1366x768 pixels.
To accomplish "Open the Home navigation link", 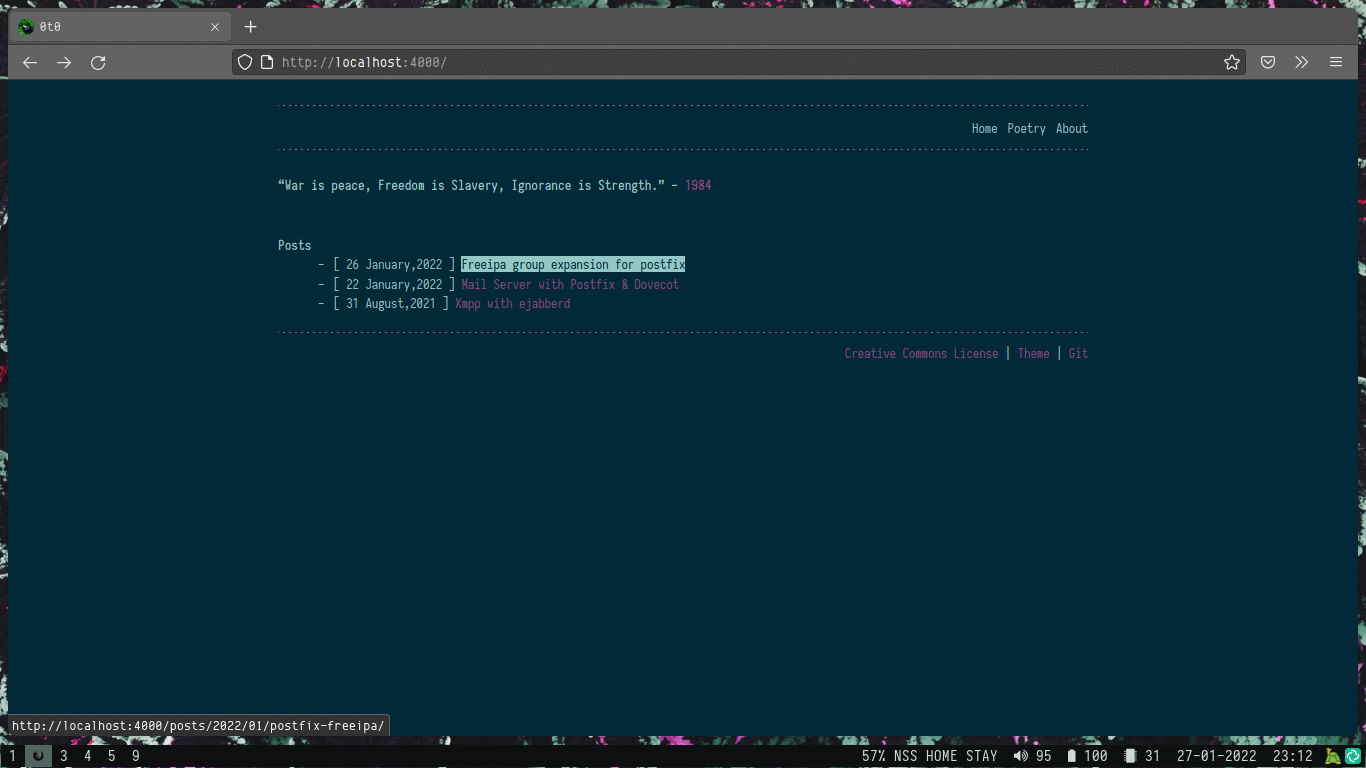I will pos(984,128).
